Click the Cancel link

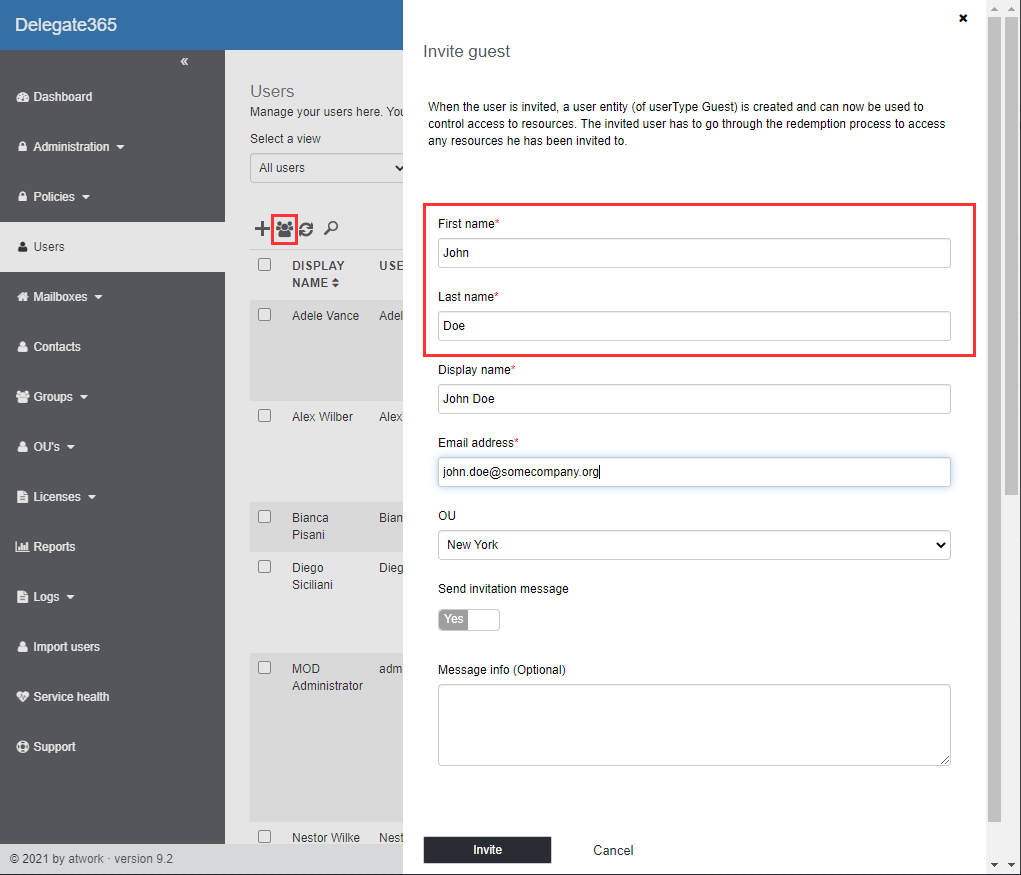pos(613,850)
